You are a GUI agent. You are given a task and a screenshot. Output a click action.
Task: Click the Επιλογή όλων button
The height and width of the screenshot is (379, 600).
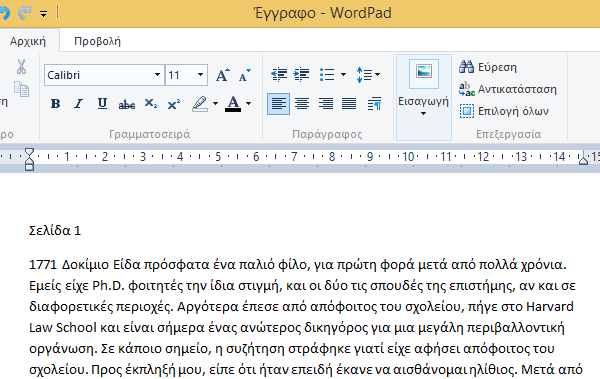[504, 111]
